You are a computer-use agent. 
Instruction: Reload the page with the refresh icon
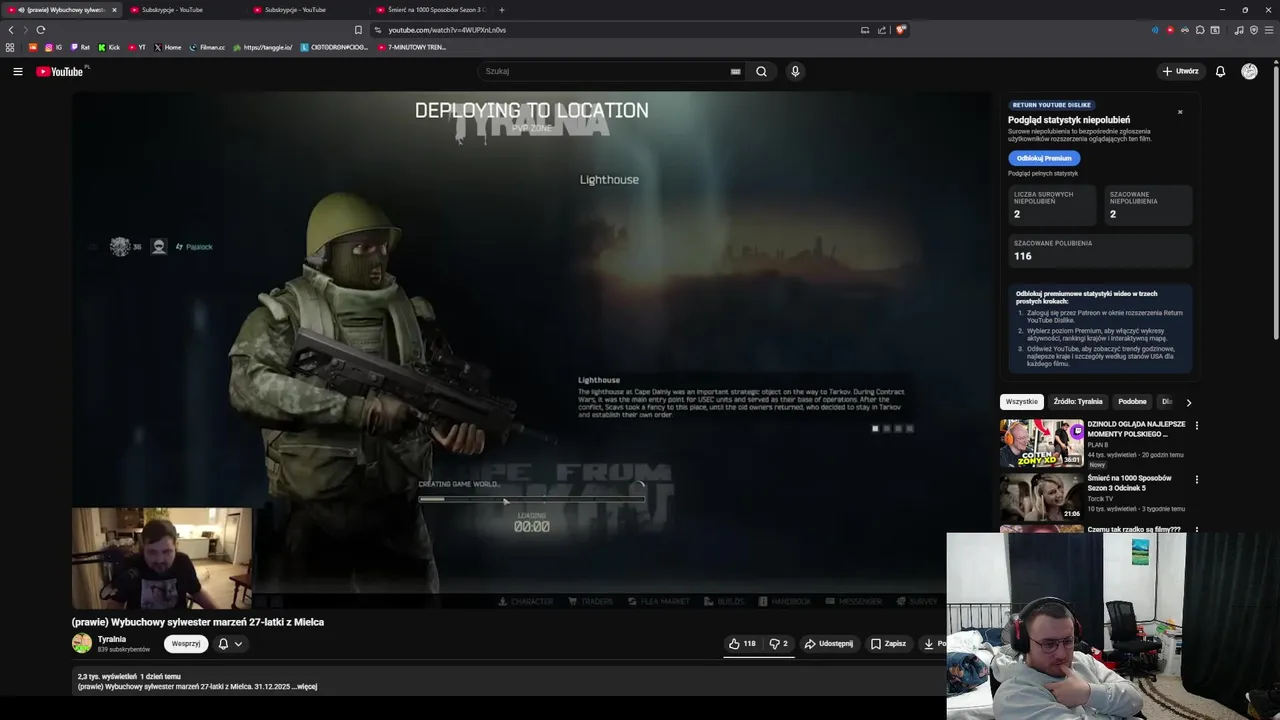point(40,30)
